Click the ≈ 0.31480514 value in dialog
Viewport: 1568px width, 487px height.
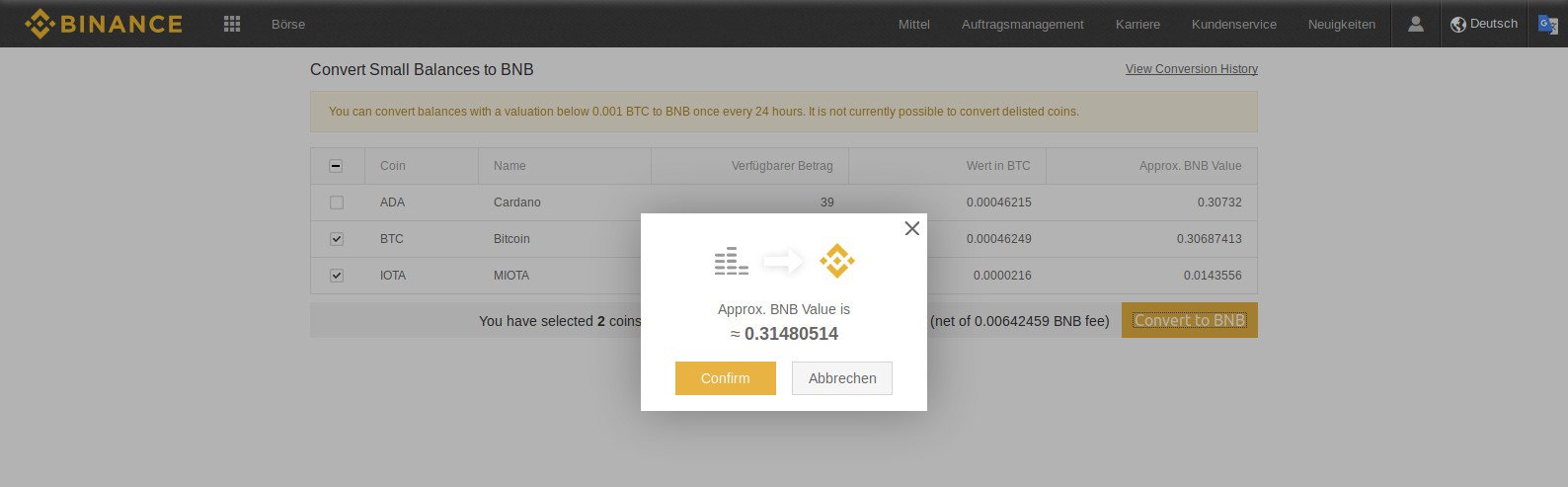(784, 334)
